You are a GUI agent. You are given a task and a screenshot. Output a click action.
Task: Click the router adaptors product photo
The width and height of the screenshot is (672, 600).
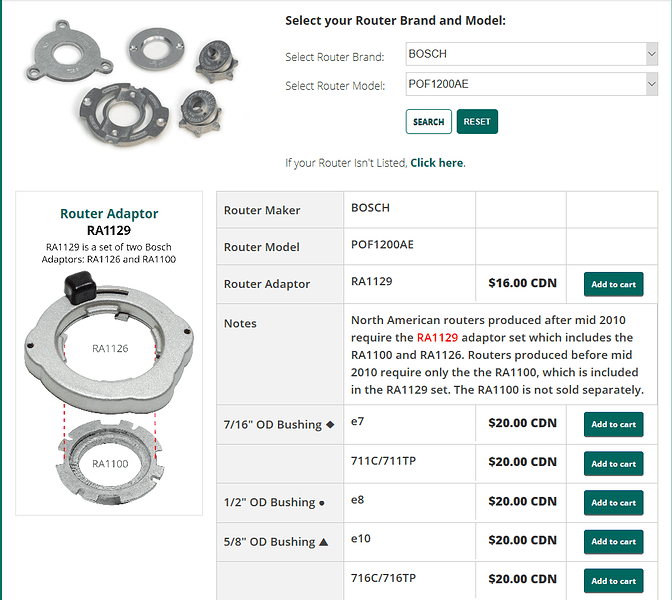(132, 83)
